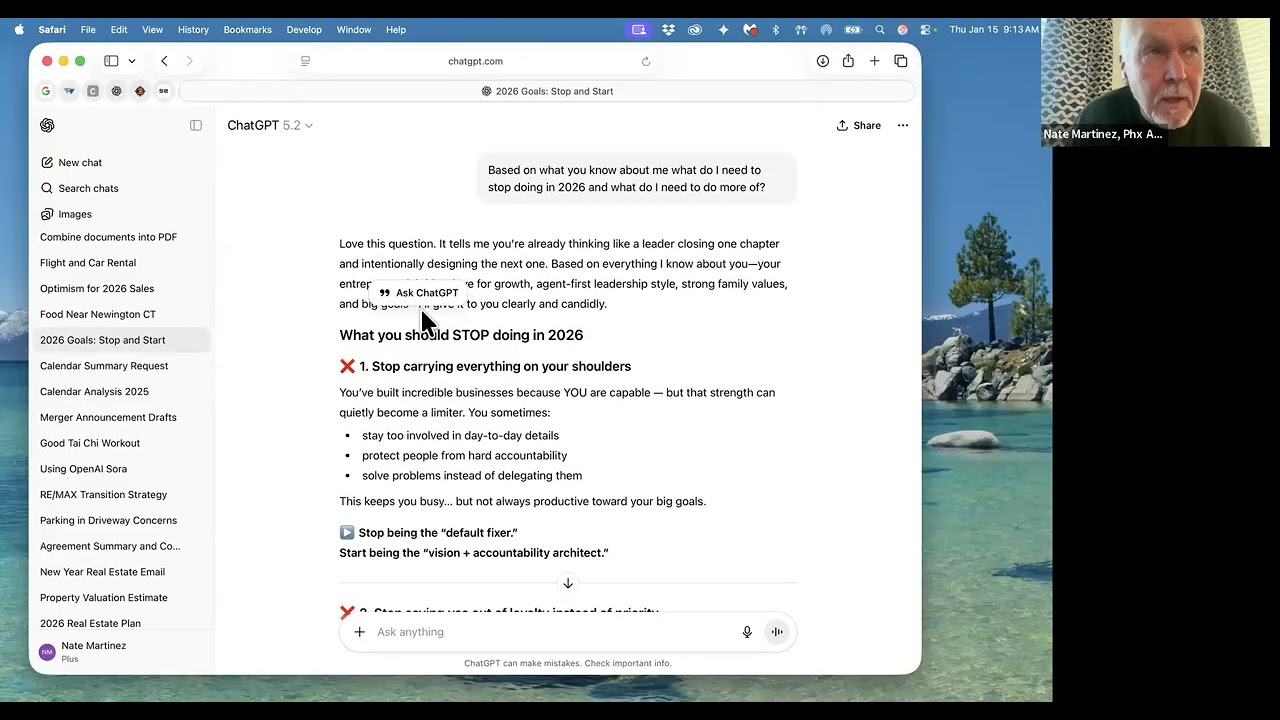Open Search chats
The width and height of the screenshot is (1280, 720).
click(79, 188)
